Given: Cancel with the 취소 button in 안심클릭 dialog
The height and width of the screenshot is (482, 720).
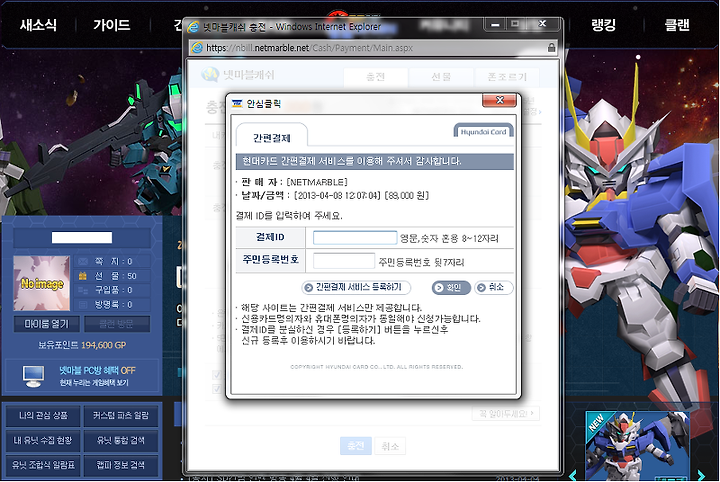Looking at the screenshot, I should pos(493,287).
